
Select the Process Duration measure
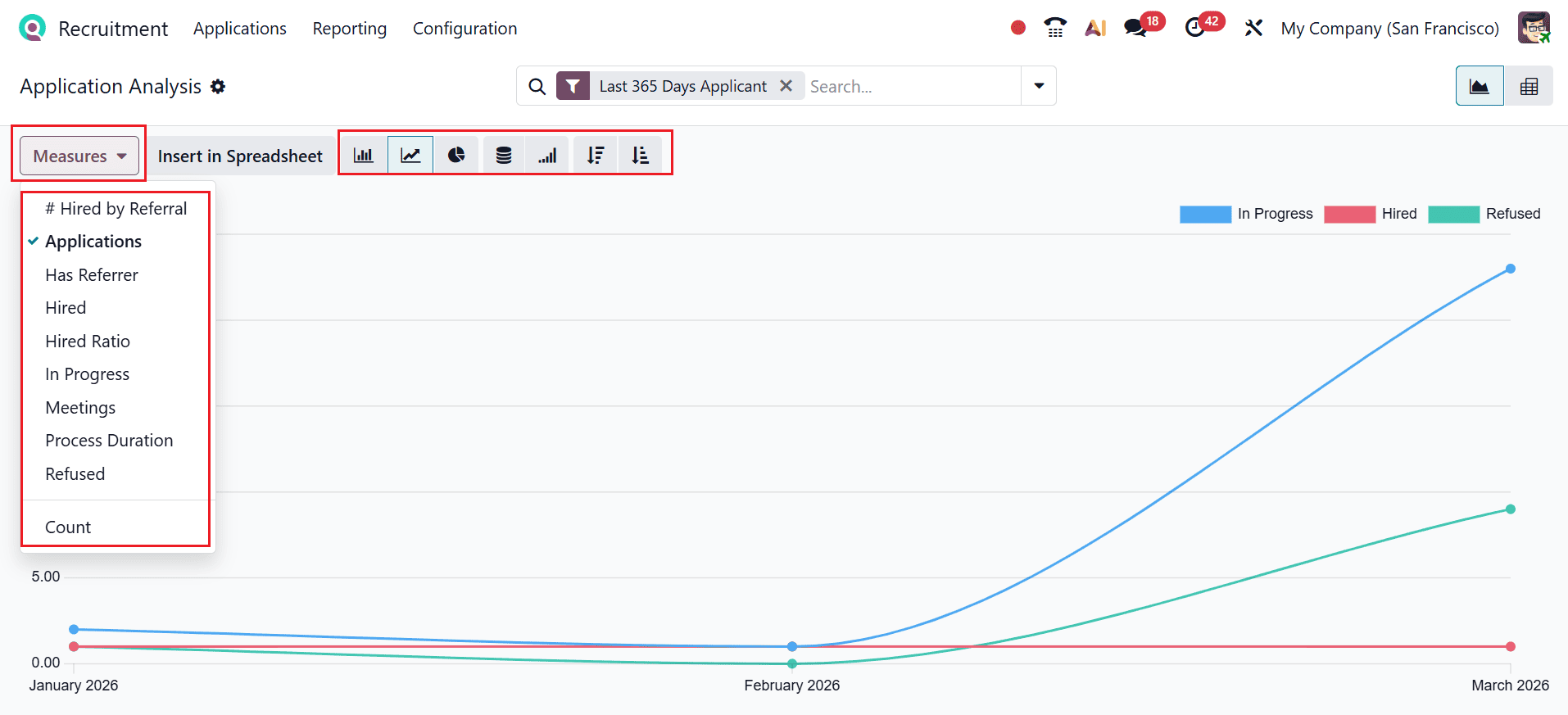[116, 441]
